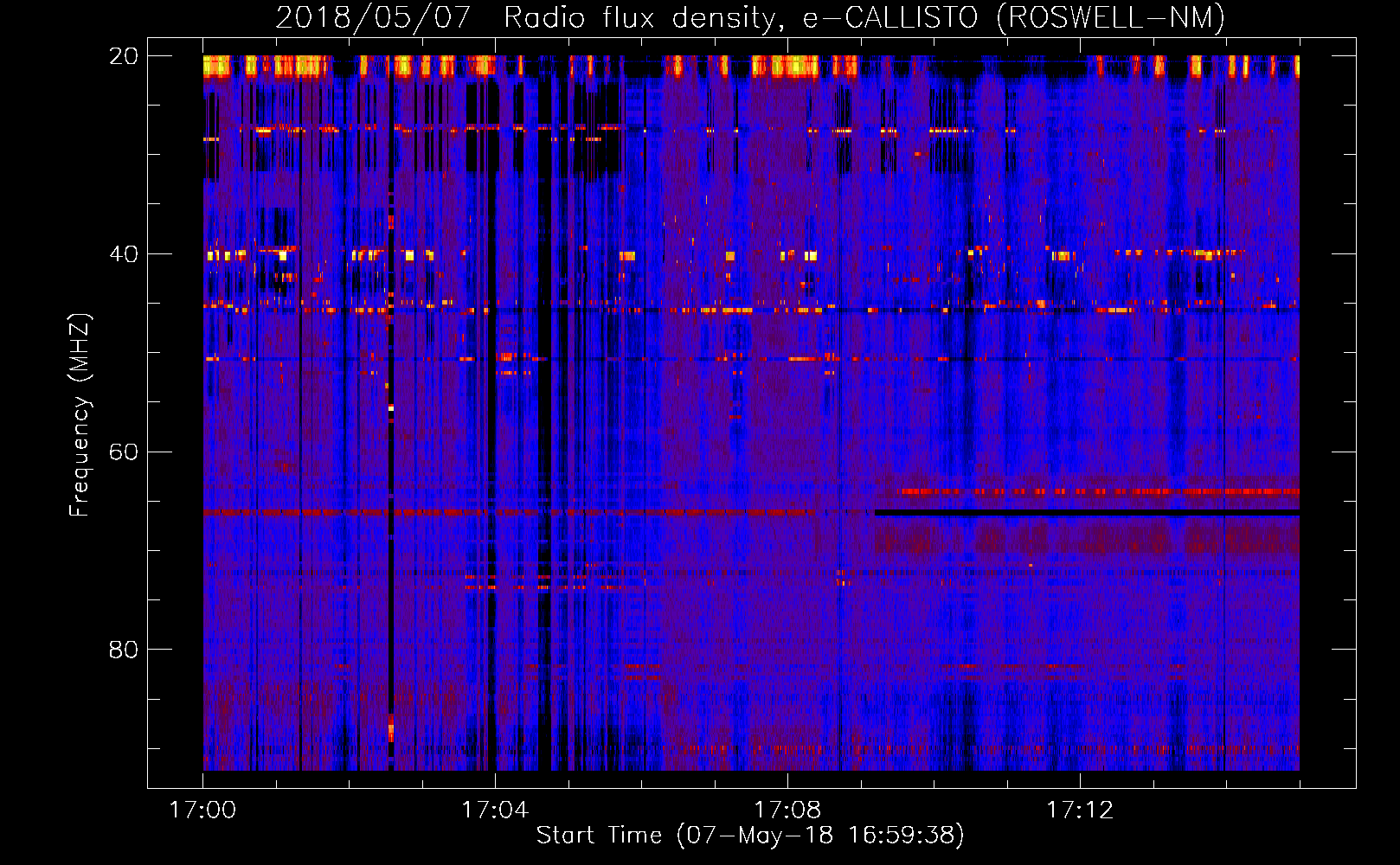Click the 80 frequency tick label
The image size is (1400, 865).
(124, 650)
